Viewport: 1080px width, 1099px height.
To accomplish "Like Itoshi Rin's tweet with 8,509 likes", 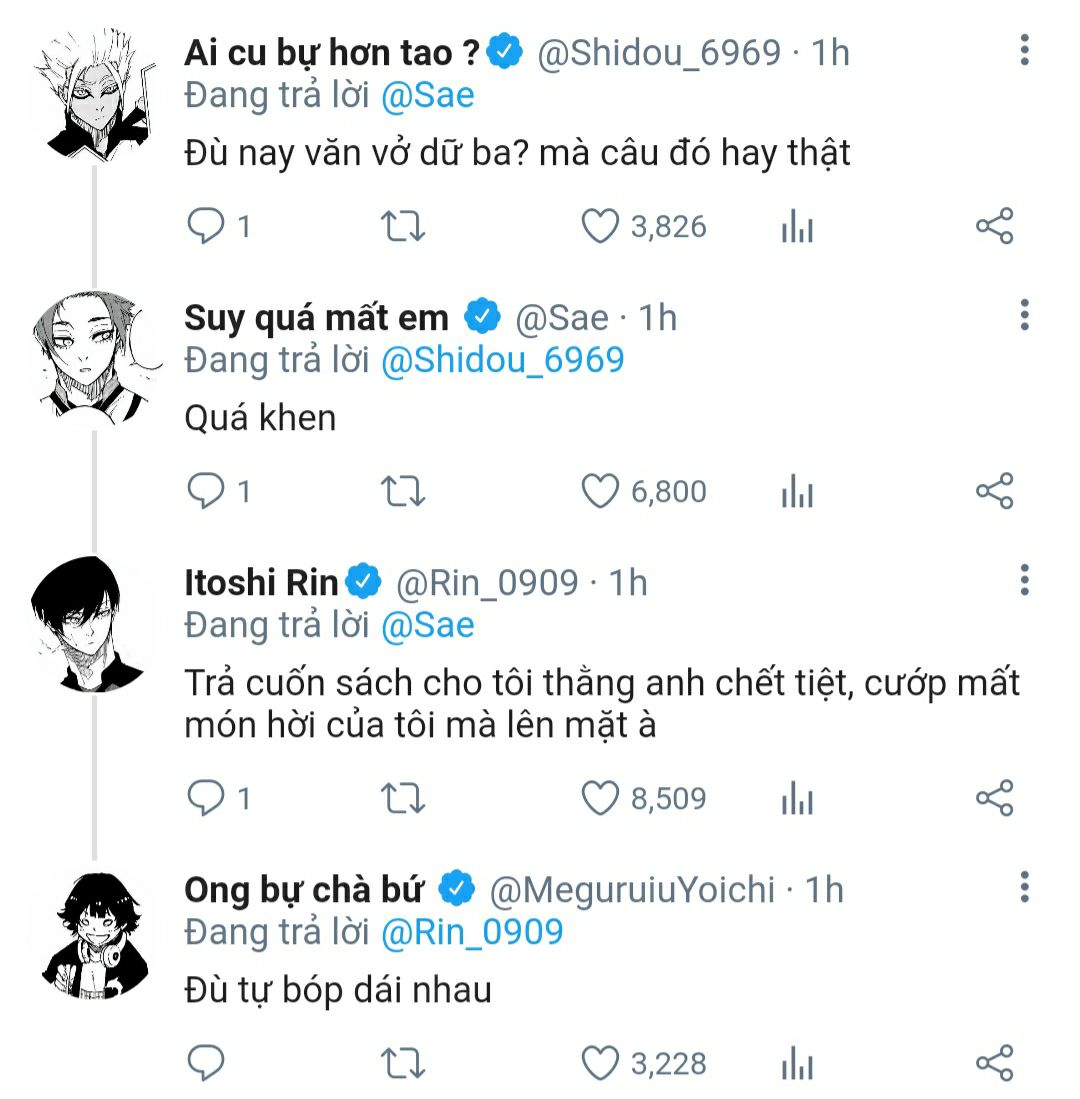I will click(x=601, y=798).
